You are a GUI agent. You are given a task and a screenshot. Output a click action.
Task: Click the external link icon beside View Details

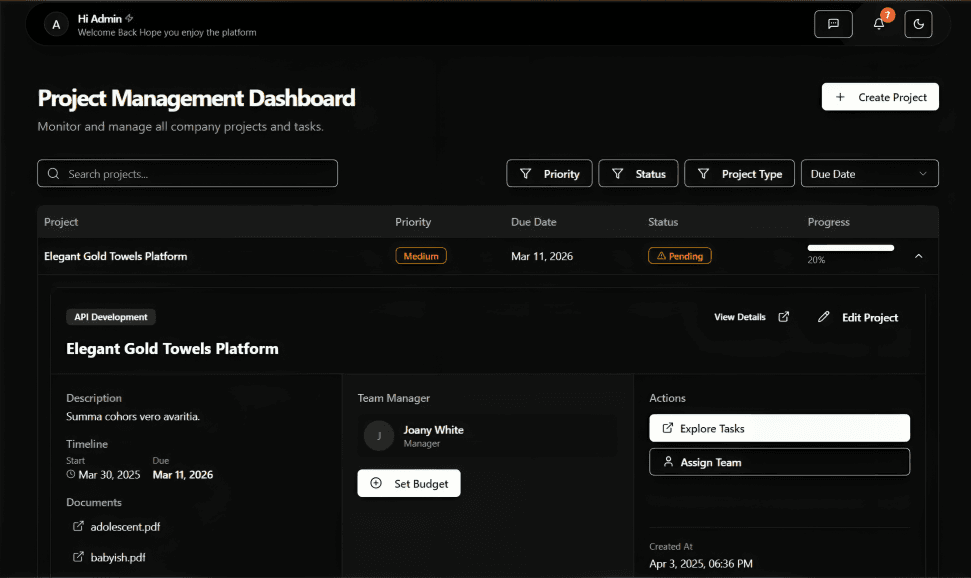[784, 317]
